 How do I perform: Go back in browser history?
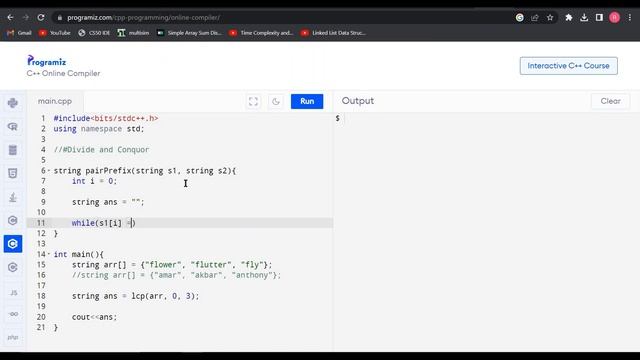pyautogui.click(x=10, y=18)
